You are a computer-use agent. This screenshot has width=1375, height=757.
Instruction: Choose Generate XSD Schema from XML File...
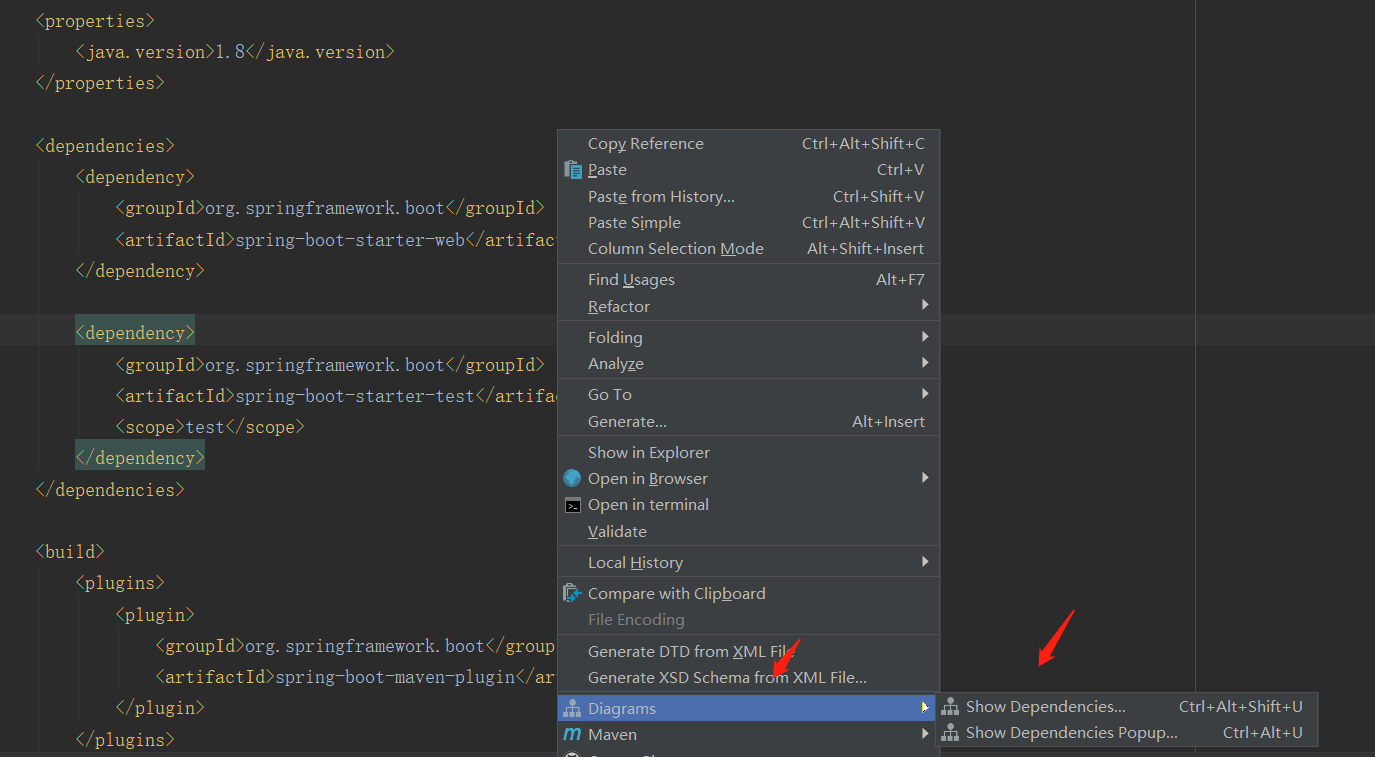[748, 677]
